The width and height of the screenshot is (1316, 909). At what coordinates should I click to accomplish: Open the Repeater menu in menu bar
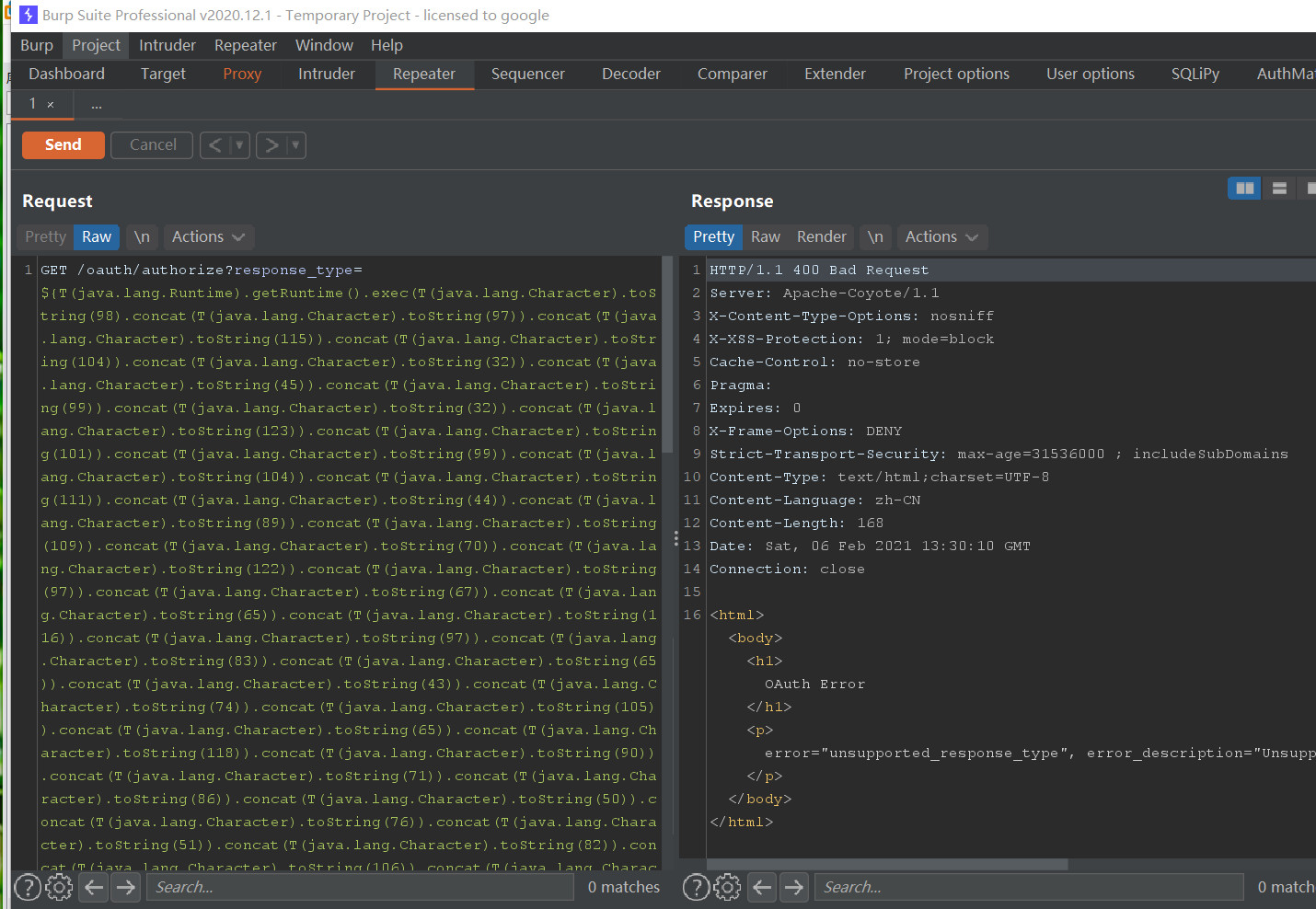(246, 45)
